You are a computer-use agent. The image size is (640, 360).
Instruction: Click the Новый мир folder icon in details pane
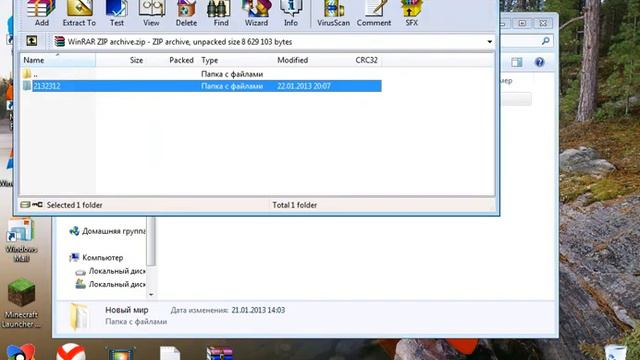pyautogui.click(x=78, y=316)
